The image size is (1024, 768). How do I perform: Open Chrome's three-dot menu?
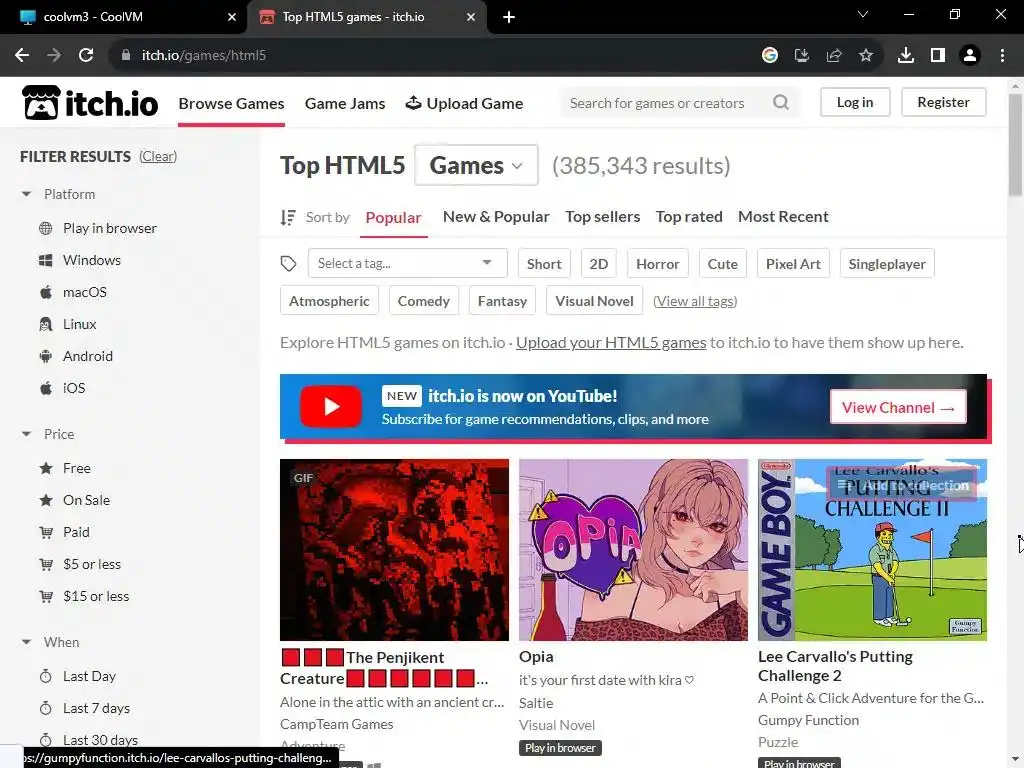1002,56
